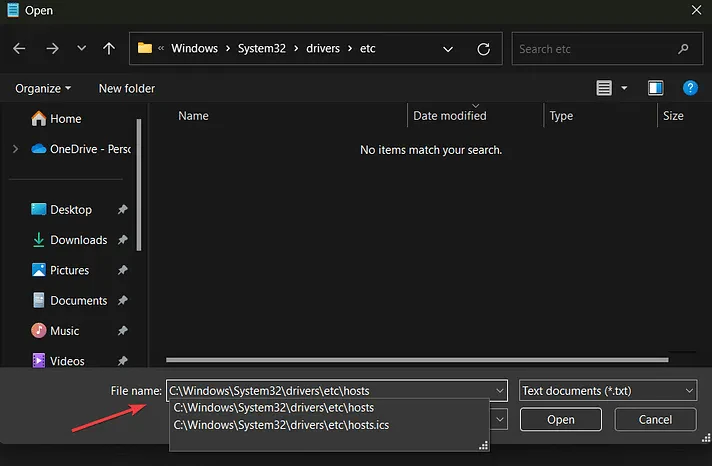Toggle the preview pane
The width and height of the screenshot is (712, 466).
655,88
